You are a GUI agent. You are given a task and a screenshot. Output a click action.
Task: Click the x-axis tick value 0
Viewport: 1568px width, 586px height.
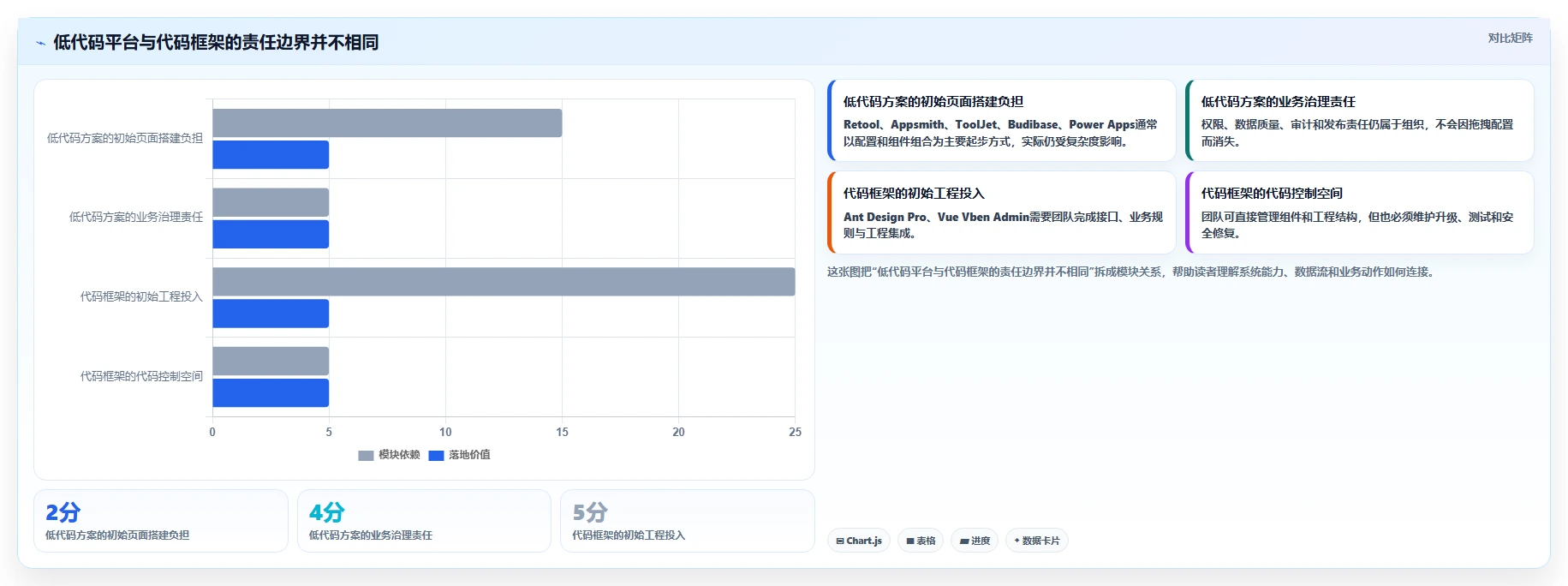coord(212,432)
